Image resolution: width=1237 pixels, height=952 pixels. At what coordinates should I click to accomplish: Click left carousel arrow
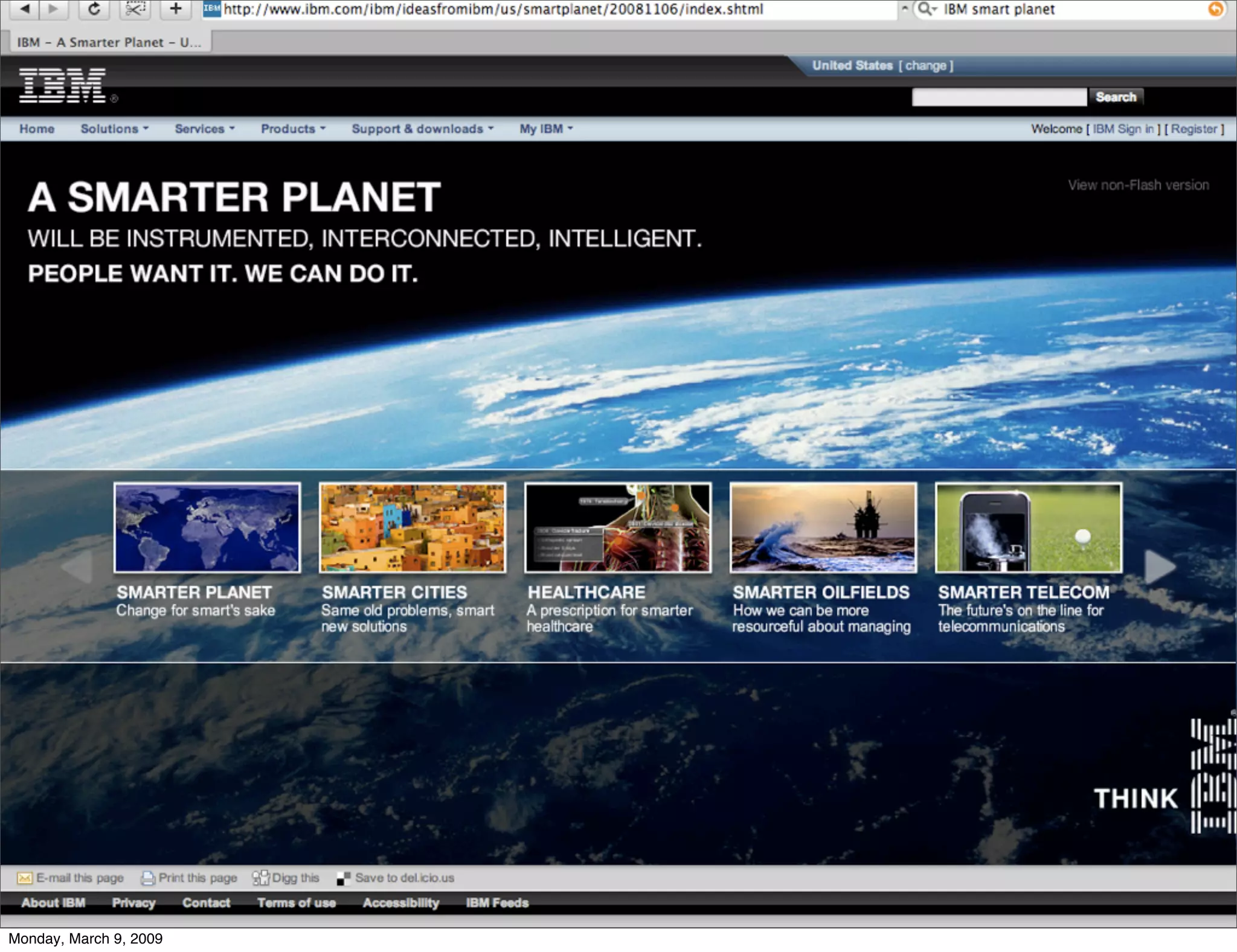coord(77,566)
